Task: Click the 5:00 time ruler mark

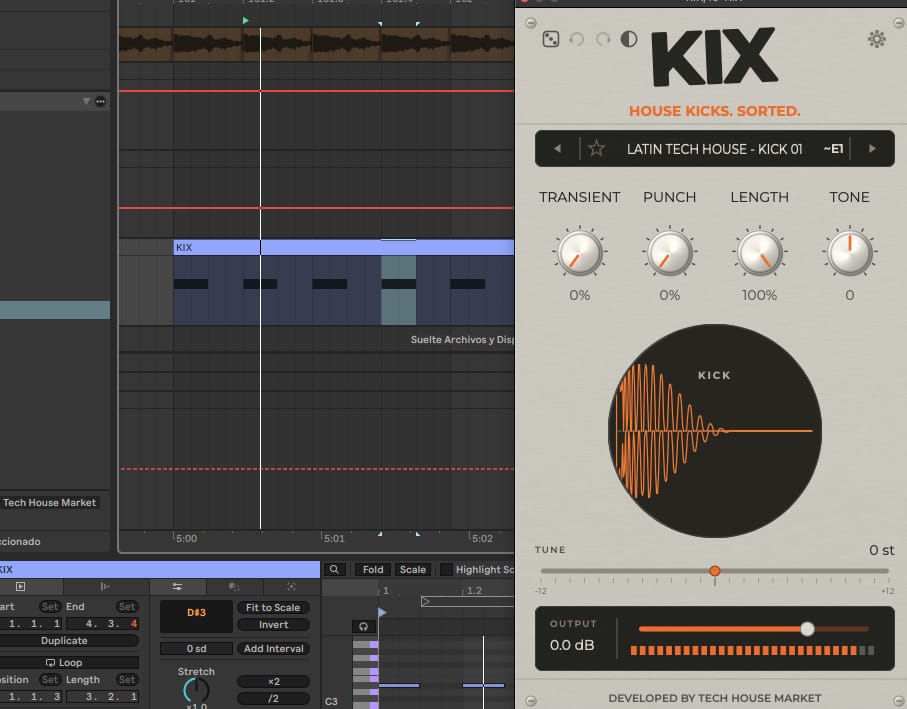Action: tap(186, 538)
